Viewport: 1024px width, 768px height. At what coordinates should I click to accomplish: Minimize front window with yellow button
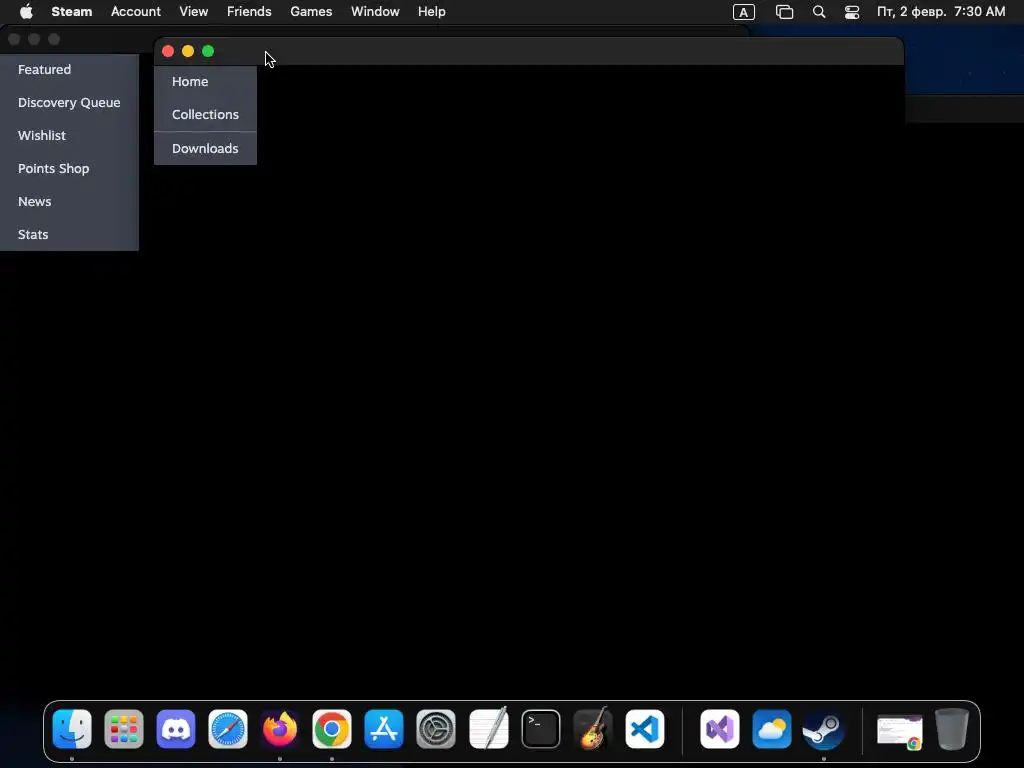(188, 51)
